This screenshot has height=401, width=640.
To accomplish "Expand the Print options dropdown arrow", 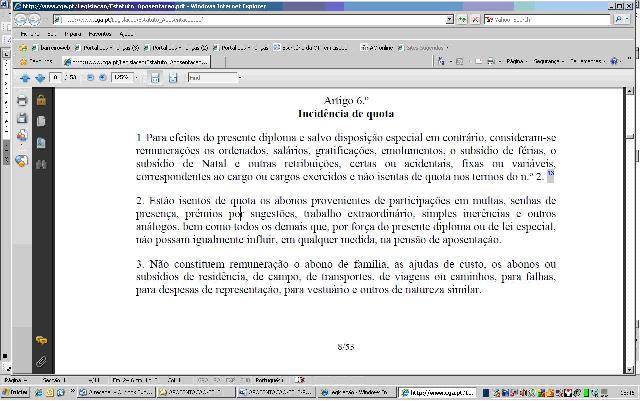I will 499,61.
